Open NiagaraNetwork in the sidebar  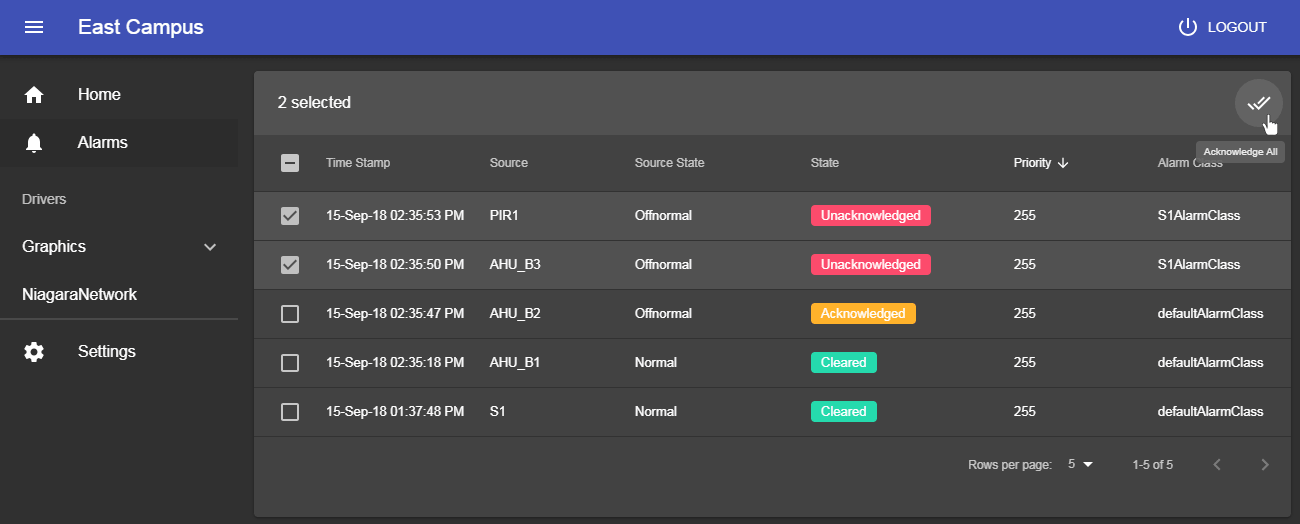[x=79, y=295]
